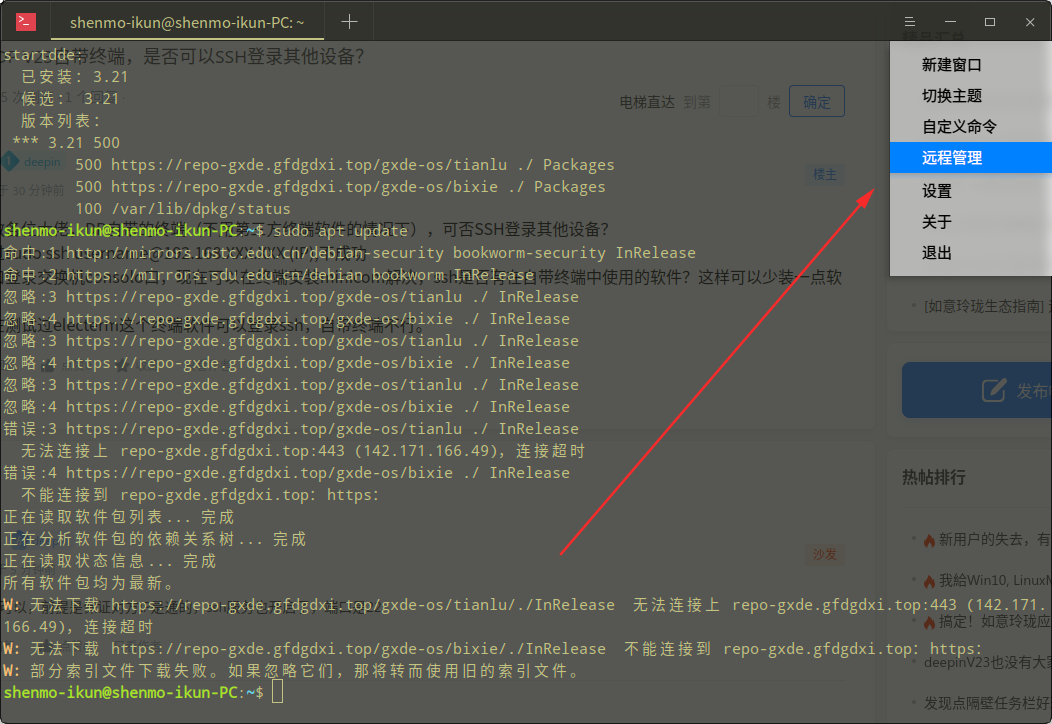Click the terminal cursor at the last prompt
Screen dimensions: 1052x724
(278, 692)
